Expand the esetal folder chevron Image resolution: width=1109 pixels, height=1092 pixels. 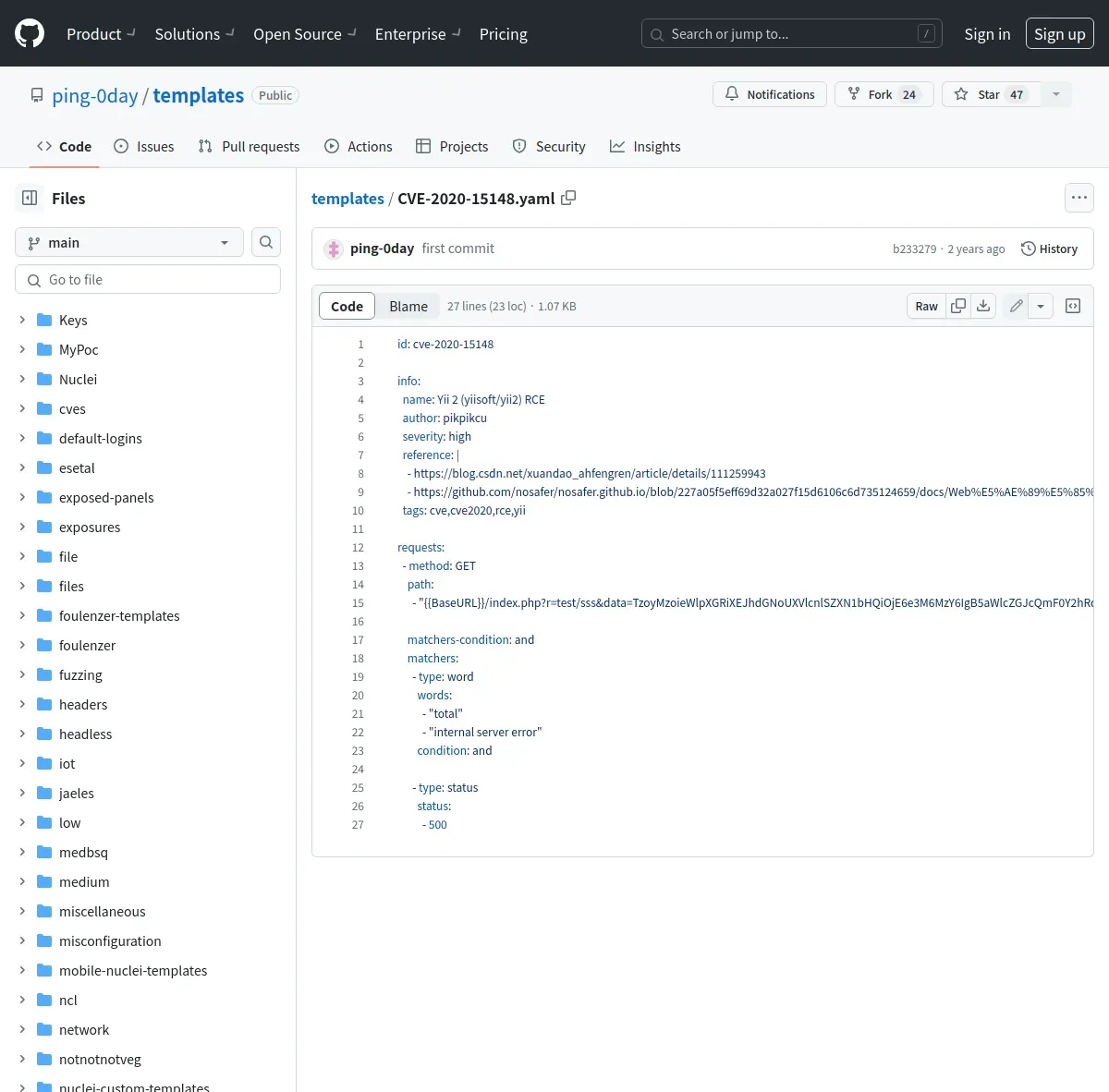click(22, 467)
